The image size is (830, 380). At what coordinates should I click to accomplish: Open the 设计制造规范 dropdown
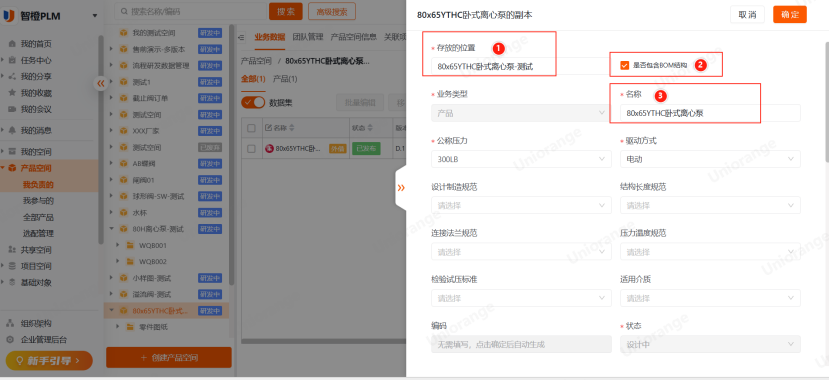point(521,205)
